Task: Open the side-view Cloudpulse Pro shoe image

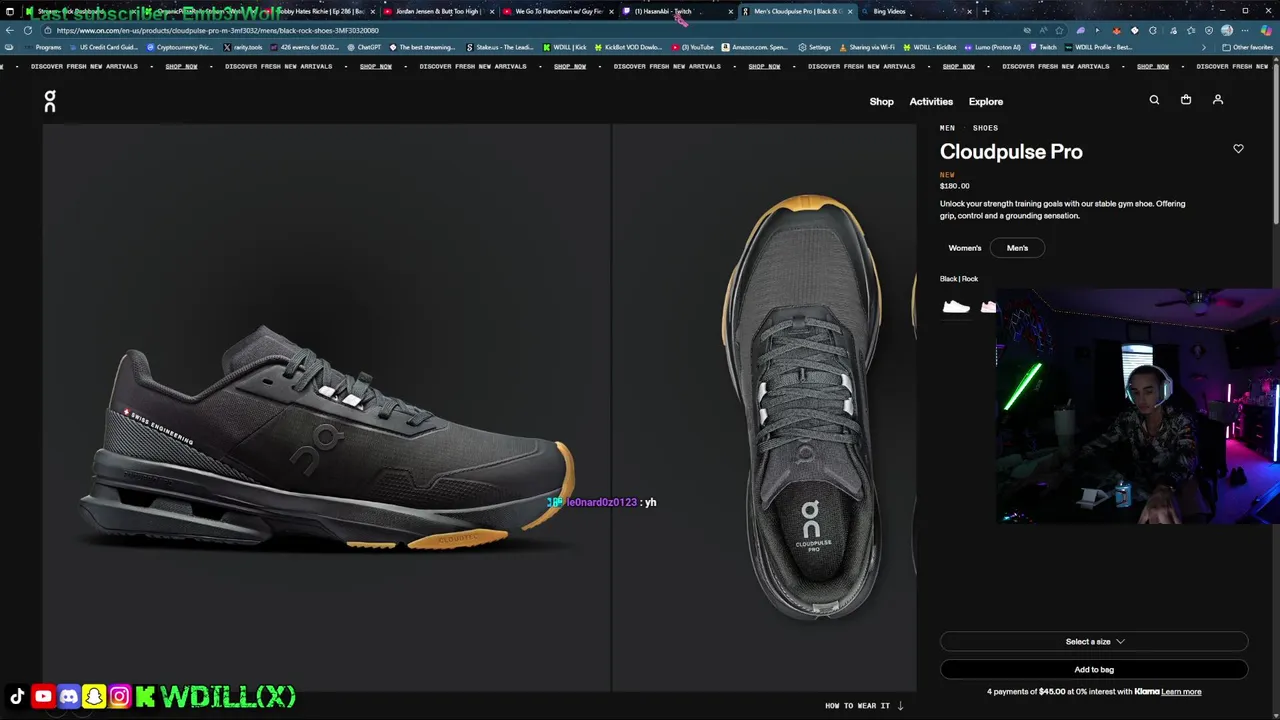Action: point(326,407)
